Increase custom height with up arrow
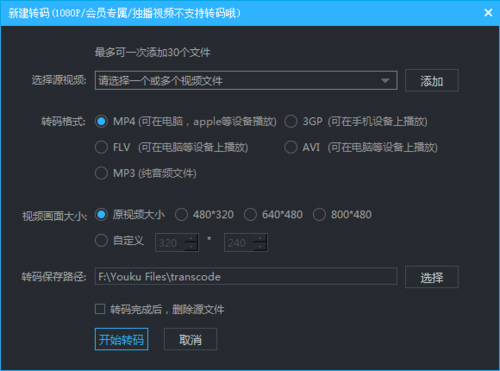The image size is (500, 371). (x=260, y=238)
